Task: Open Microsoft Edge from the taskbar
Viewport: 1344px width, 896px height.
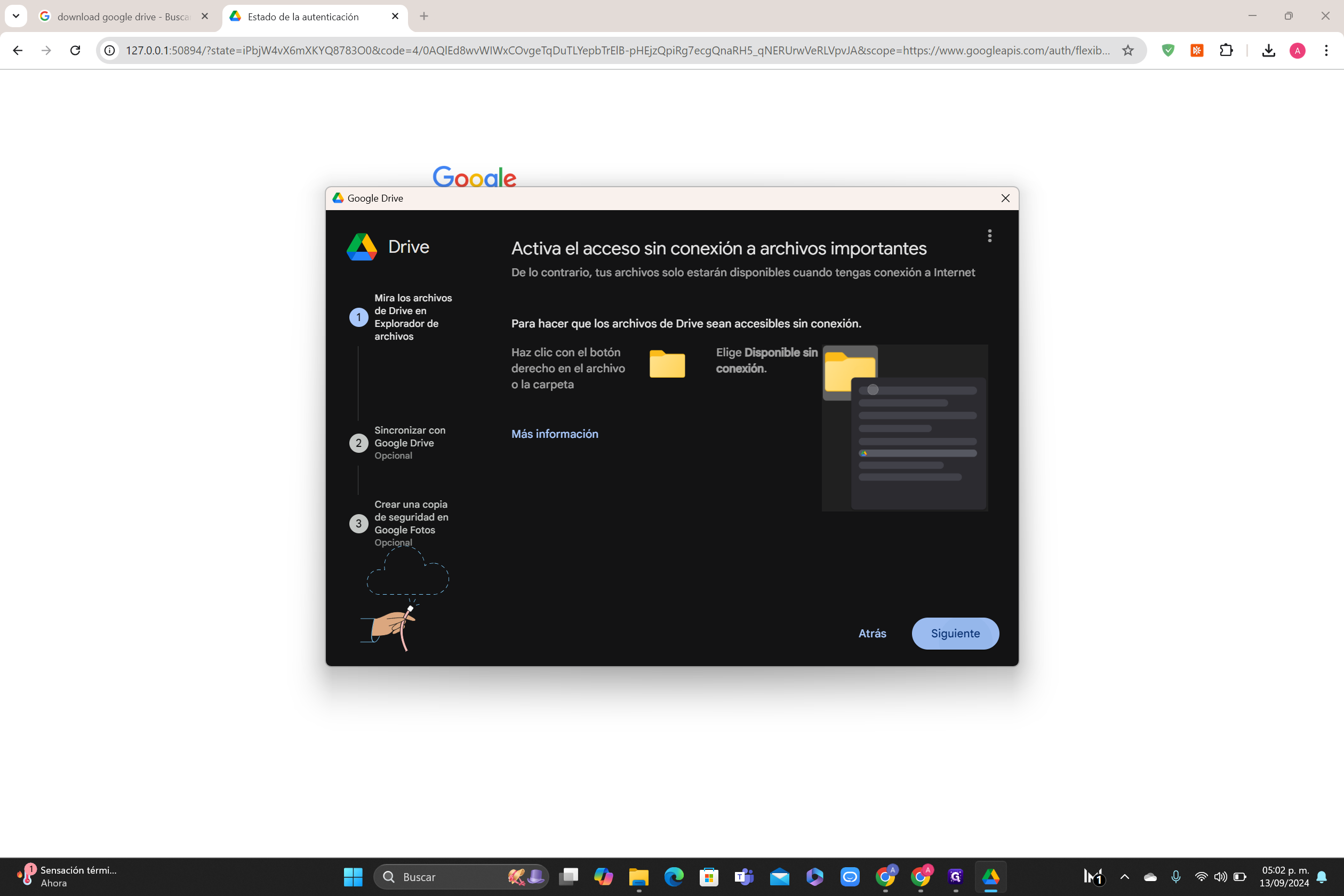Action: (674, 877)
